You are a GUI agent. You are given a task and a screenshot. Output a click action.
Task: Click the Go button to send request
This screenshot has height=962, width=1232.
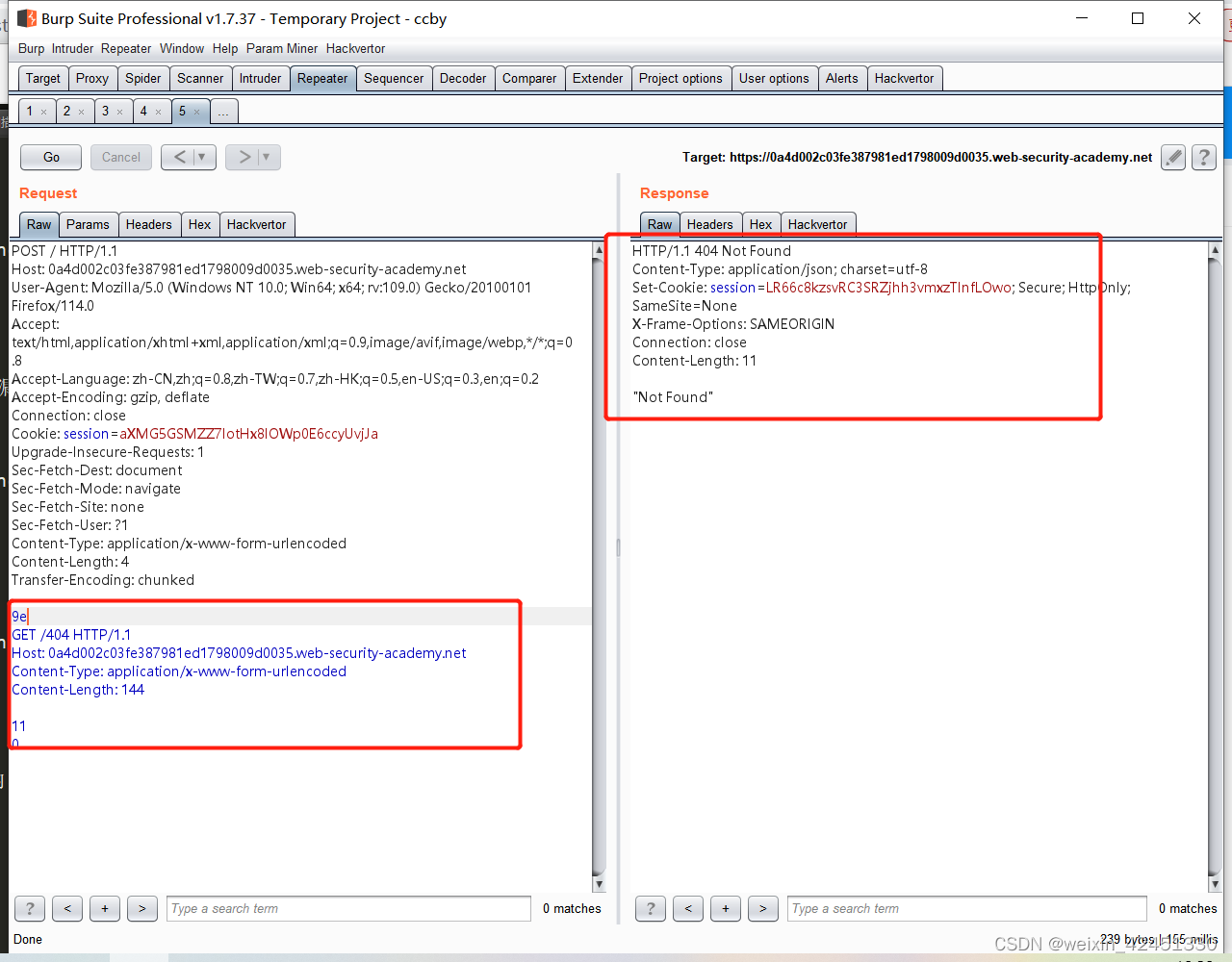tap(52, 157)
